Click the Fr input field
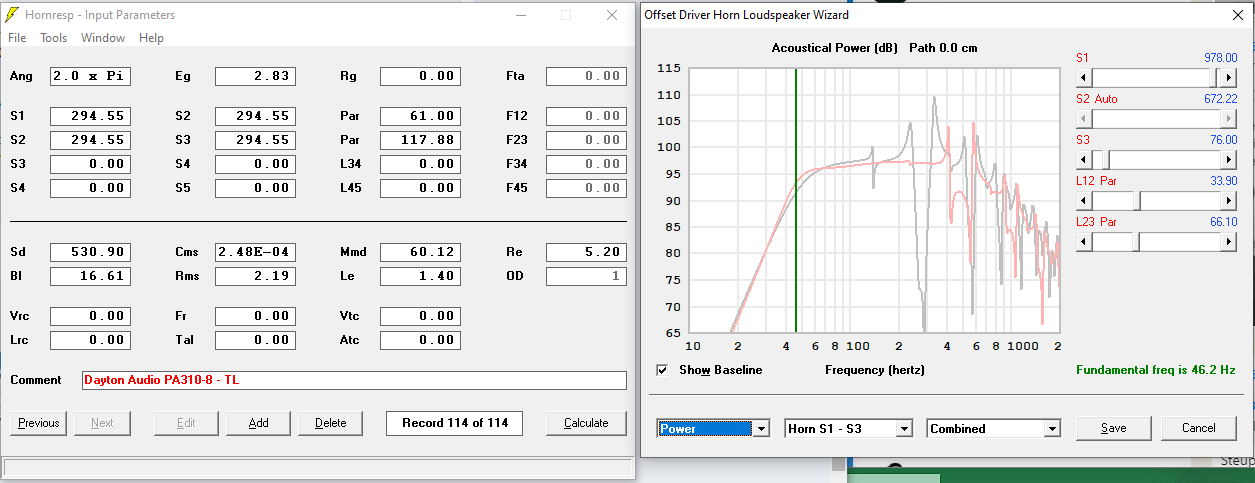This screenshot has height=483, width=1255. click(x=255, y=316)
